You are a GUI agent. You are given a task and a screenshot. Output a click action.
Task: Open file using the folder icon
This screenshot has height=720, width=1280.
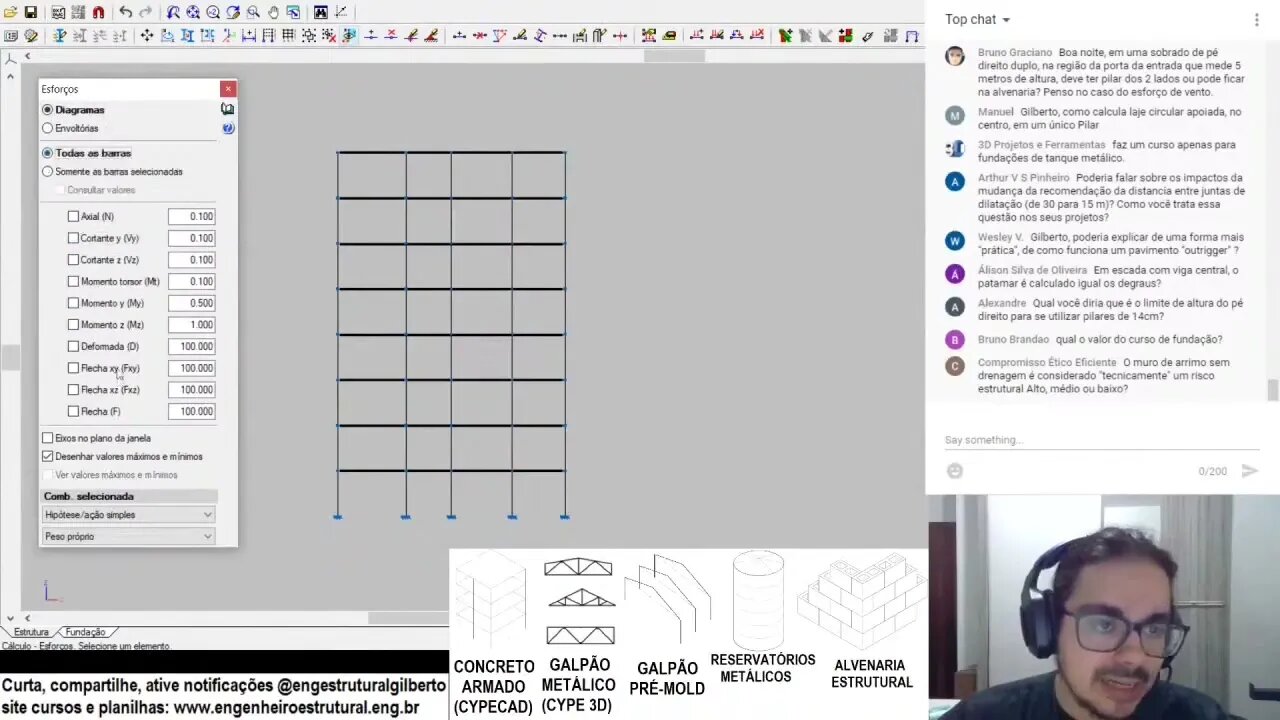click(x=11, y=13)
